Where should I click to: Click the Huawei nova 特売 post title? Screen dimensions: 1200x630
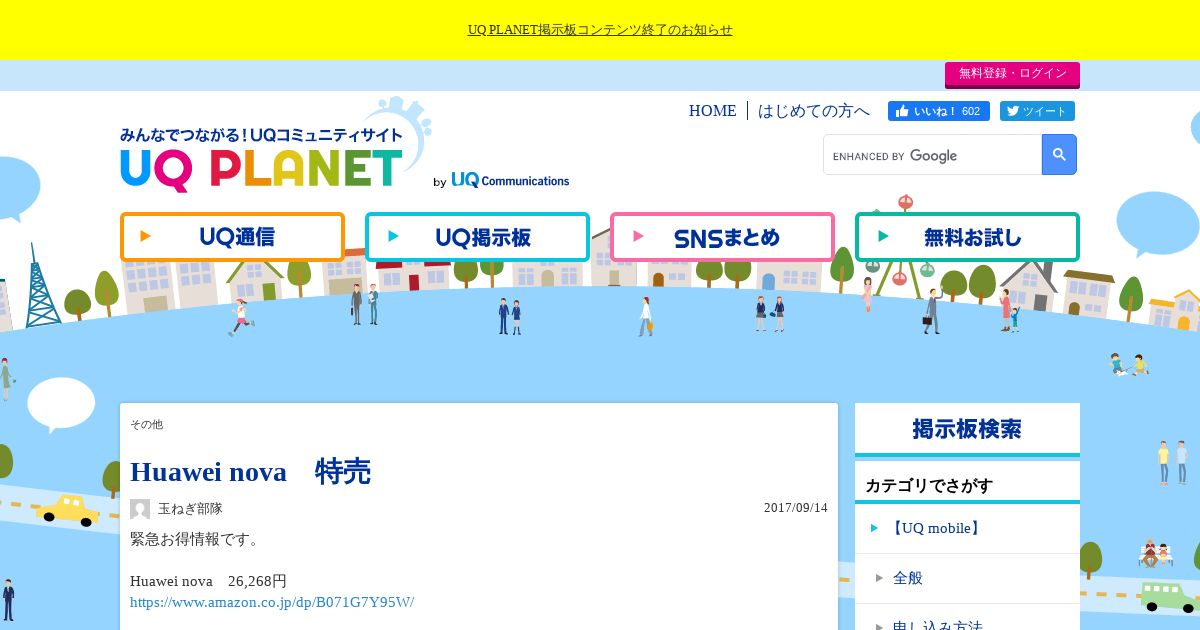(x=250, y=472)
